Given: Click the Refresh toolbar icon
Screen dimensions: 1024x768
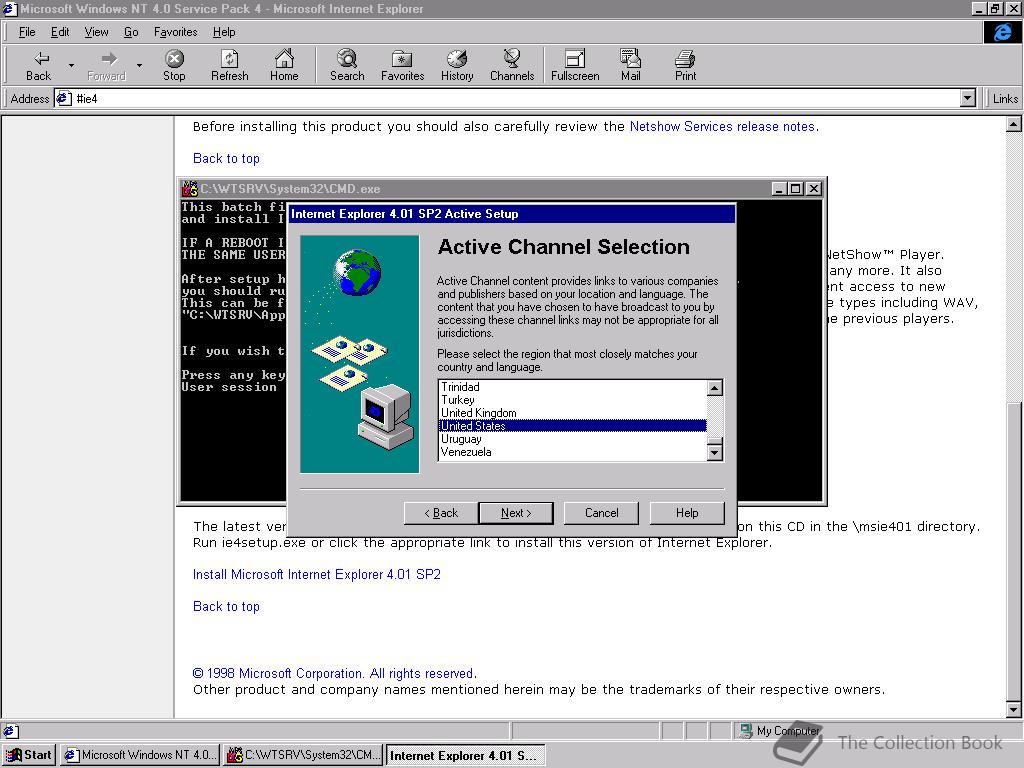Looking at the screenshot, I should pyautogui.click(x=230, y=66).
